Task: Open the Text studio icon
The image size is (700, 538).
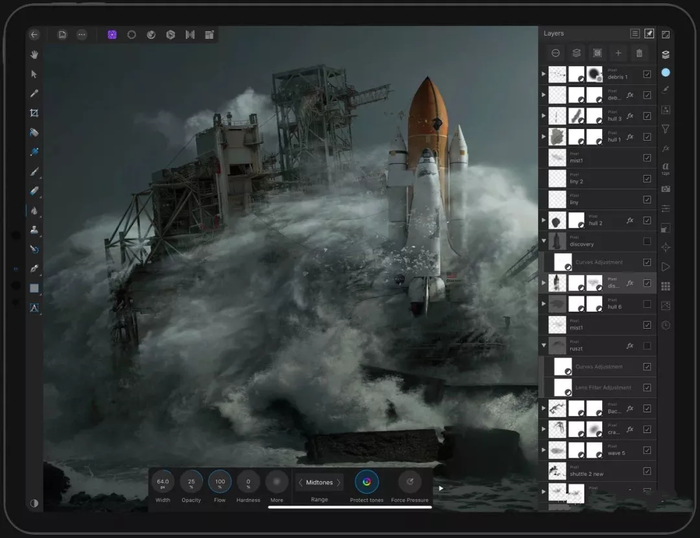Action: pyautogui.click(x=666, y=168)
